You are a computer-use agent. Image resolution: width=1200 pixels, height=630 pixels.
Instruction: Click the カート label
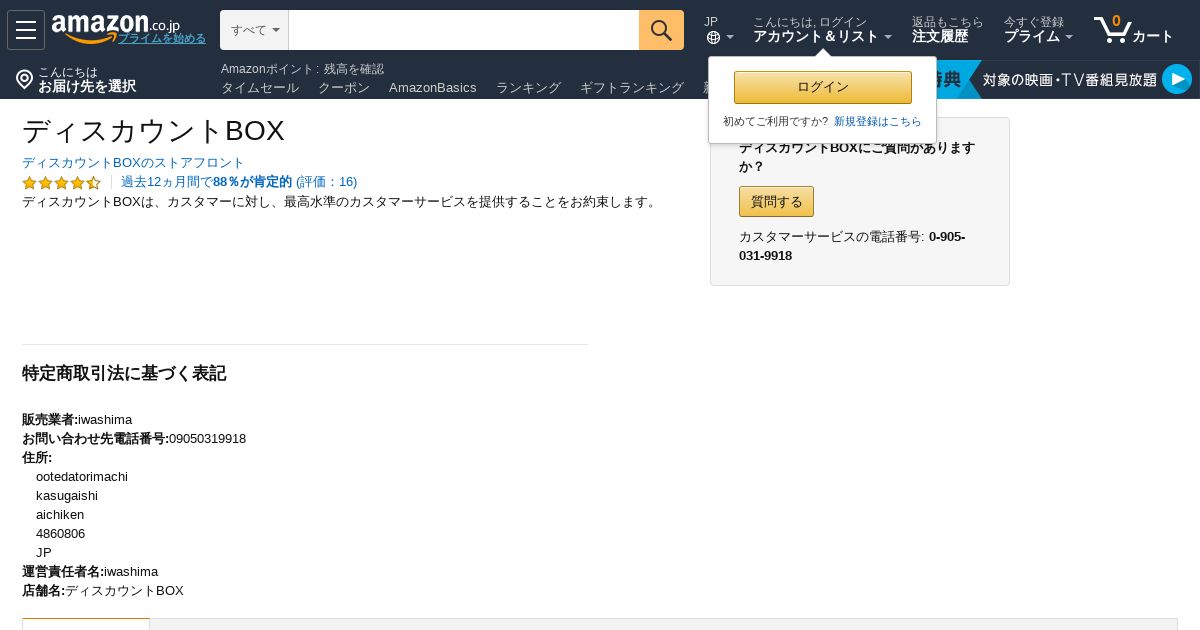pyautogui.click(x=1153, y=36)
